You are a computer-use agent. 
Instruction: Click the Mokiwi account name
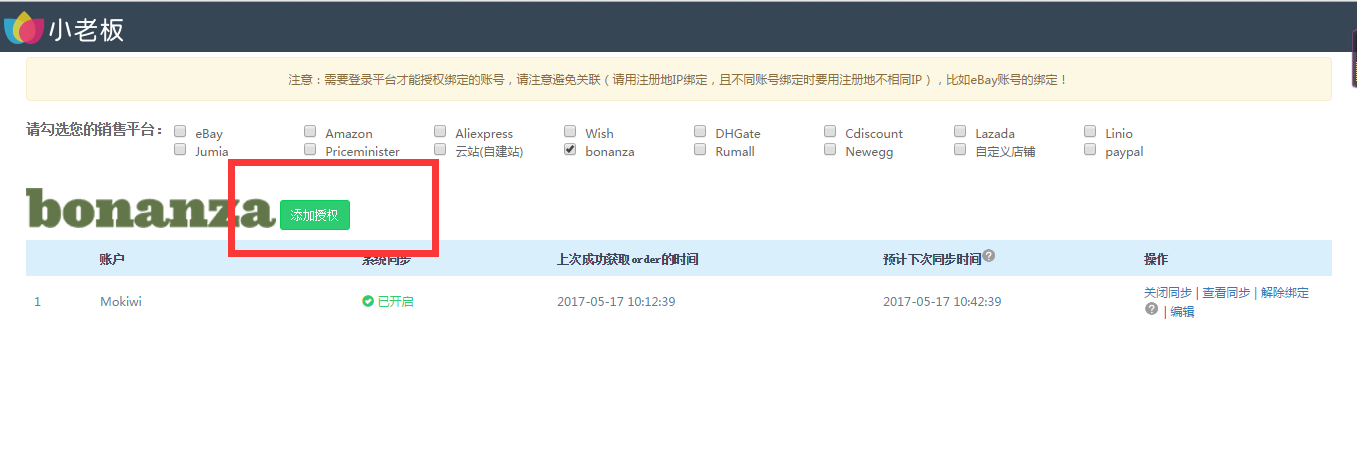[121, 302]
